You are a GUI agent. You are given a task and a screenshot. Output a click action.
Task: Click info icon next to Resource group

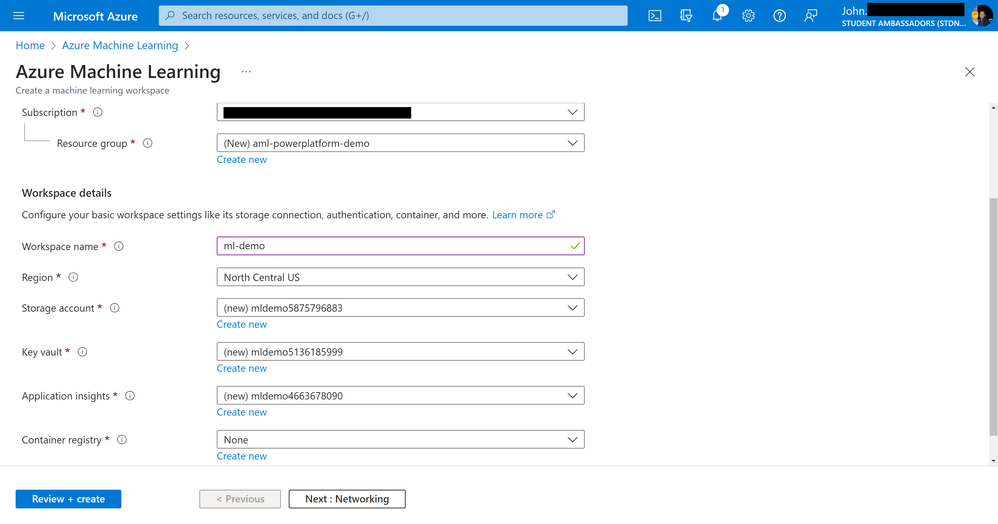tap(148, 143)
